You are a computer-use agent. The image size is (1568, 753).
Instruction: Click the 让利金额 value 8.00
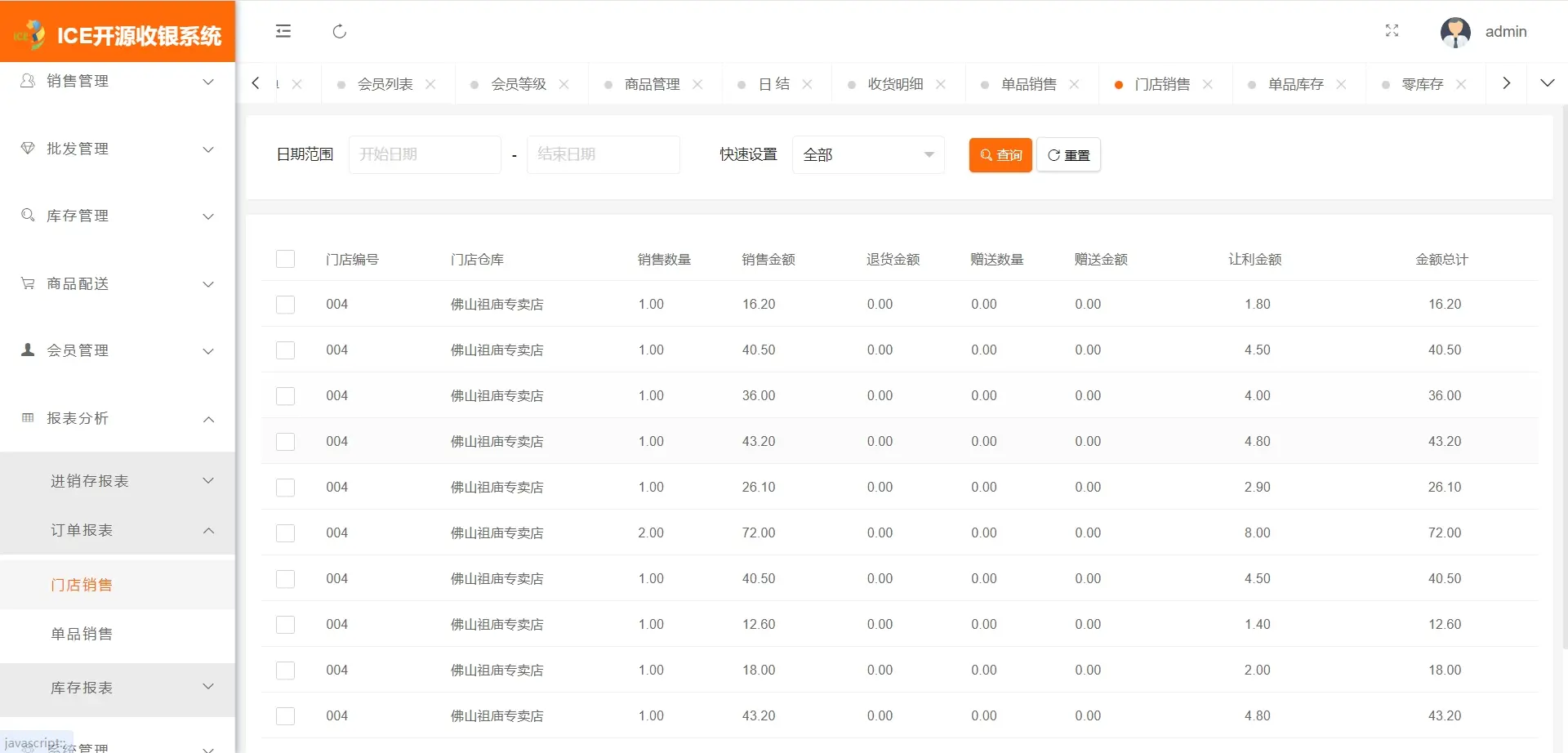[1258, 532]
